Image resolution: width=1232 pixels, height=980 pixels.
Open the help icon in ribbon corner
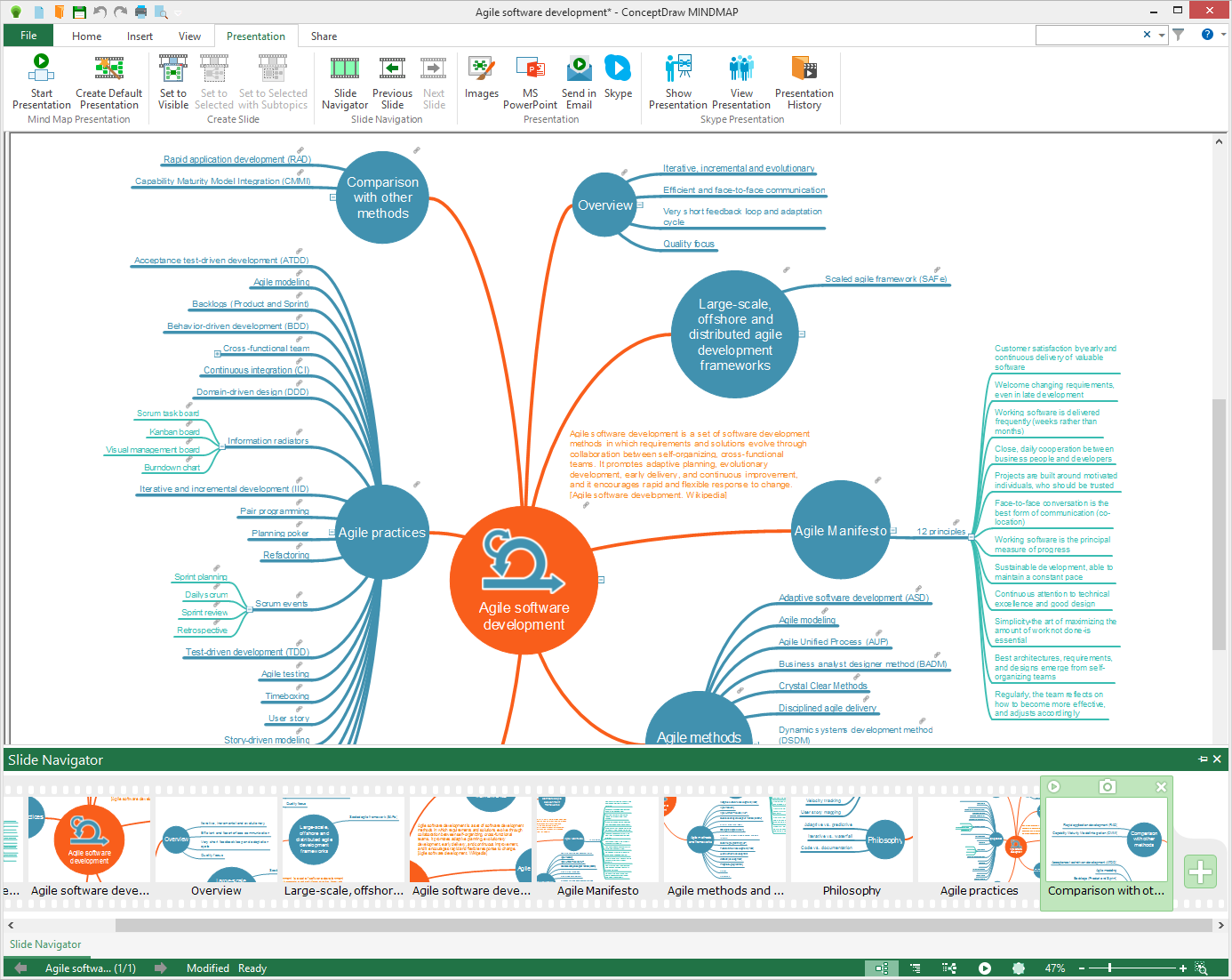[x=1207, y=35]
